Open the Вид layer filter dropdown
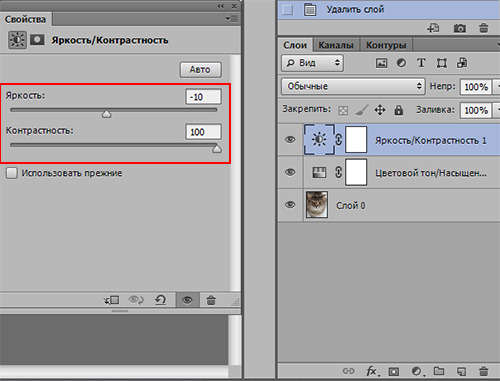Screen dimensions: 500x381 pyautogui.click(x=312, y=63)
